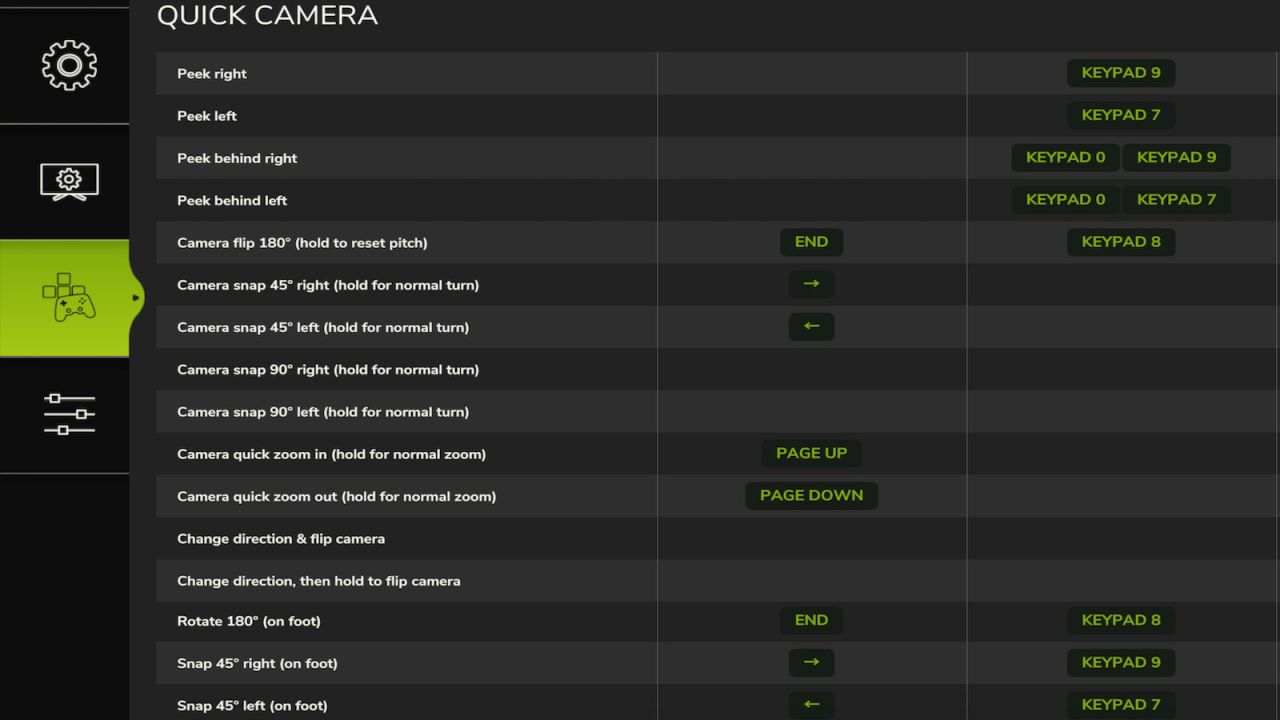
Task: Open the display settings monitor icon
Action: pos(69,182)
